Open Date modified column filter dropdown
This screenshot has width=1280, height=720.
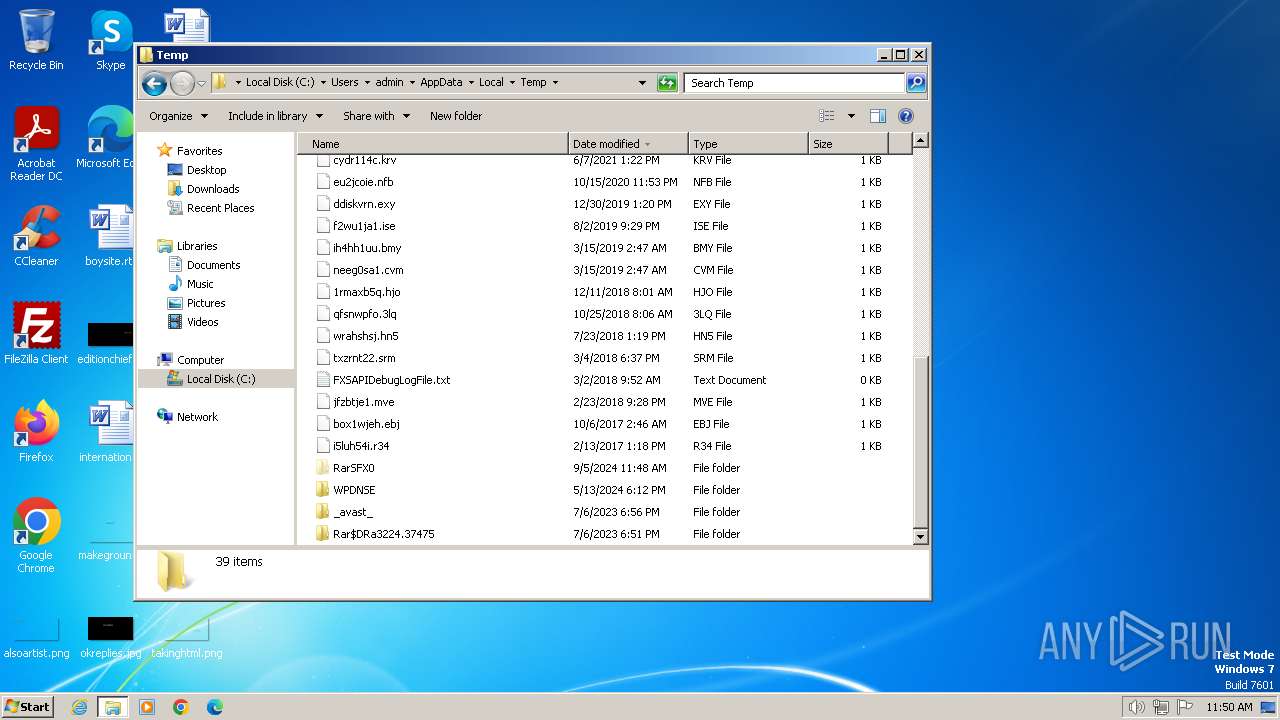648,144
